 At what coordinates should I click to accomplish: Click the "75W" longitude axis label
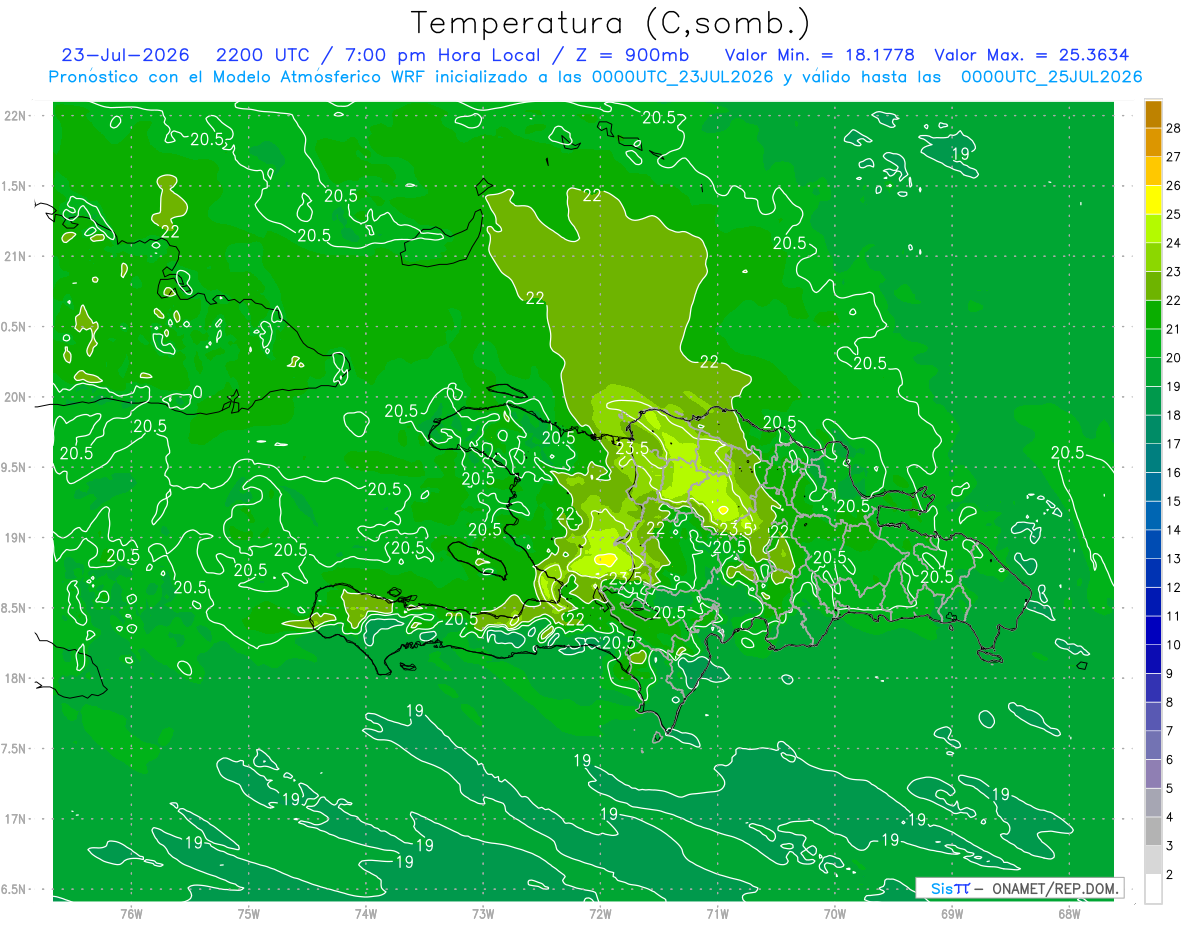(249, 912)
